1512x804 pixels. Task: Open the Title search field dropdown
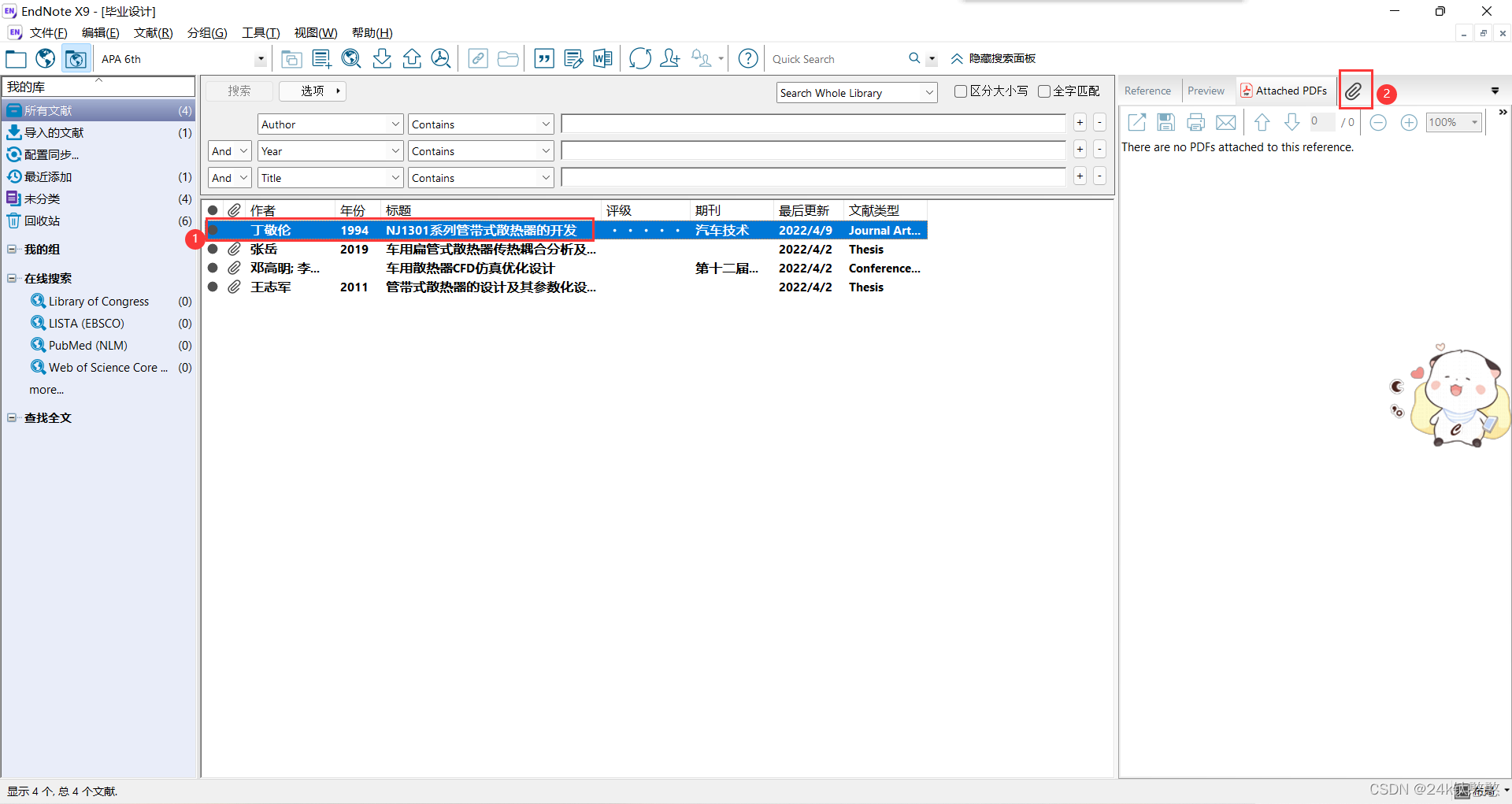click(x=395, y=178)
